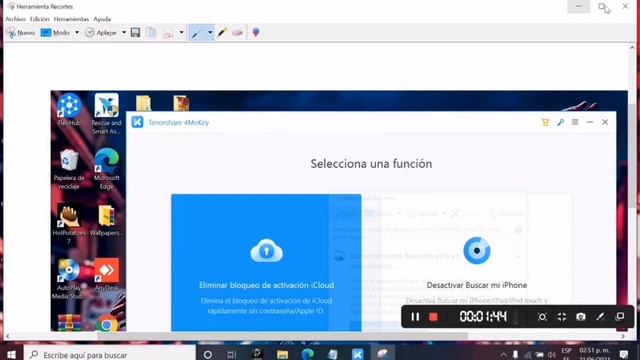
Task: Click the Wallpapers folder icon
Action: pyautogui.click(x=106, y=220)
